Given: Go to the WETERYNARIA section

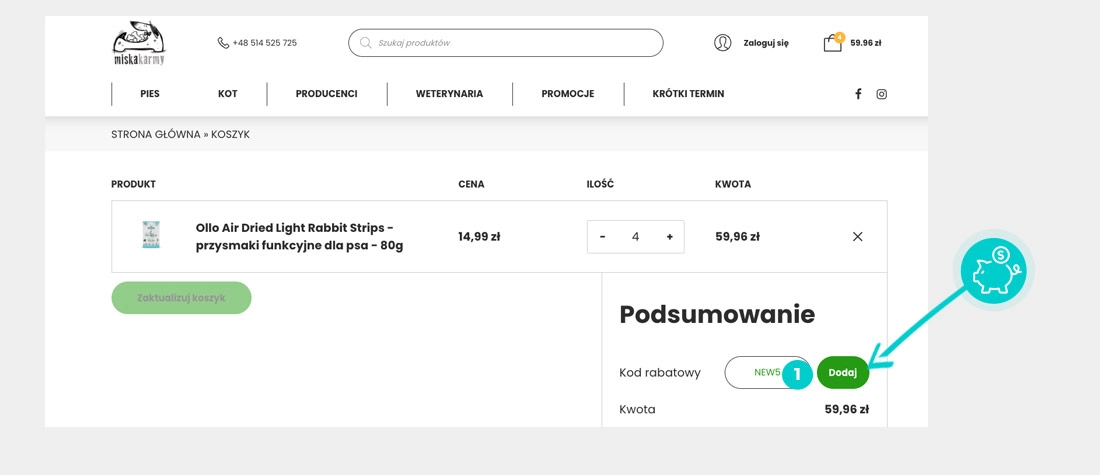Looking at the screenshot, I should (449, 94).
